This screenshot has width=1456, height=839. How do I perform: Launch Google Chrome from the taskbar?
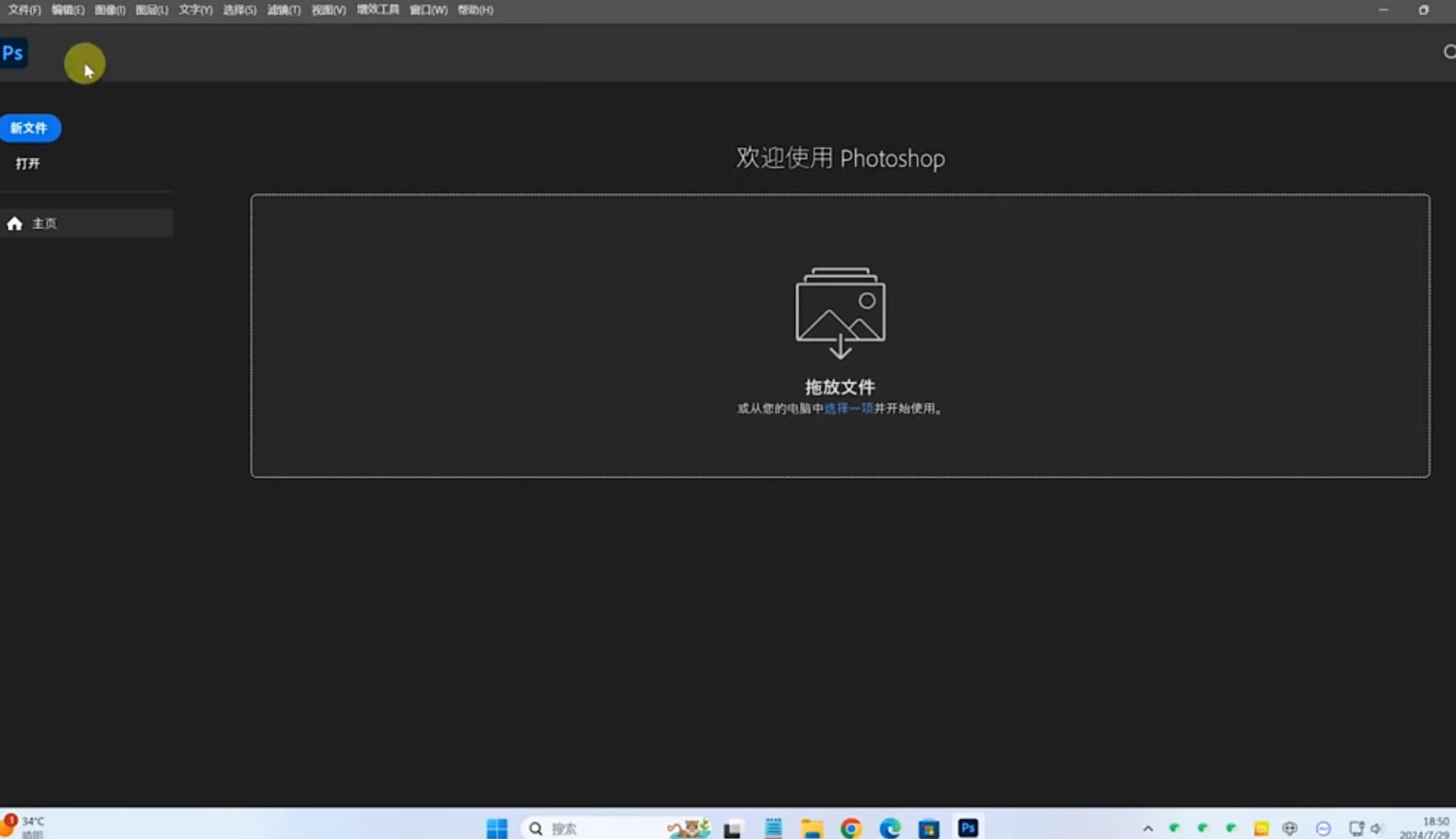[850, 828]
